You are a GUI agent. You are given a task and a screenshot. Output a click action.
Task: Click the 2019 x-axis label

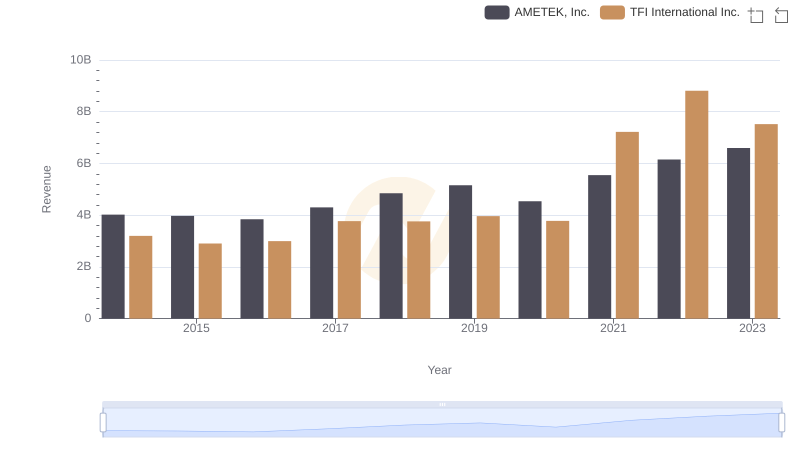[x=474, y=328]
